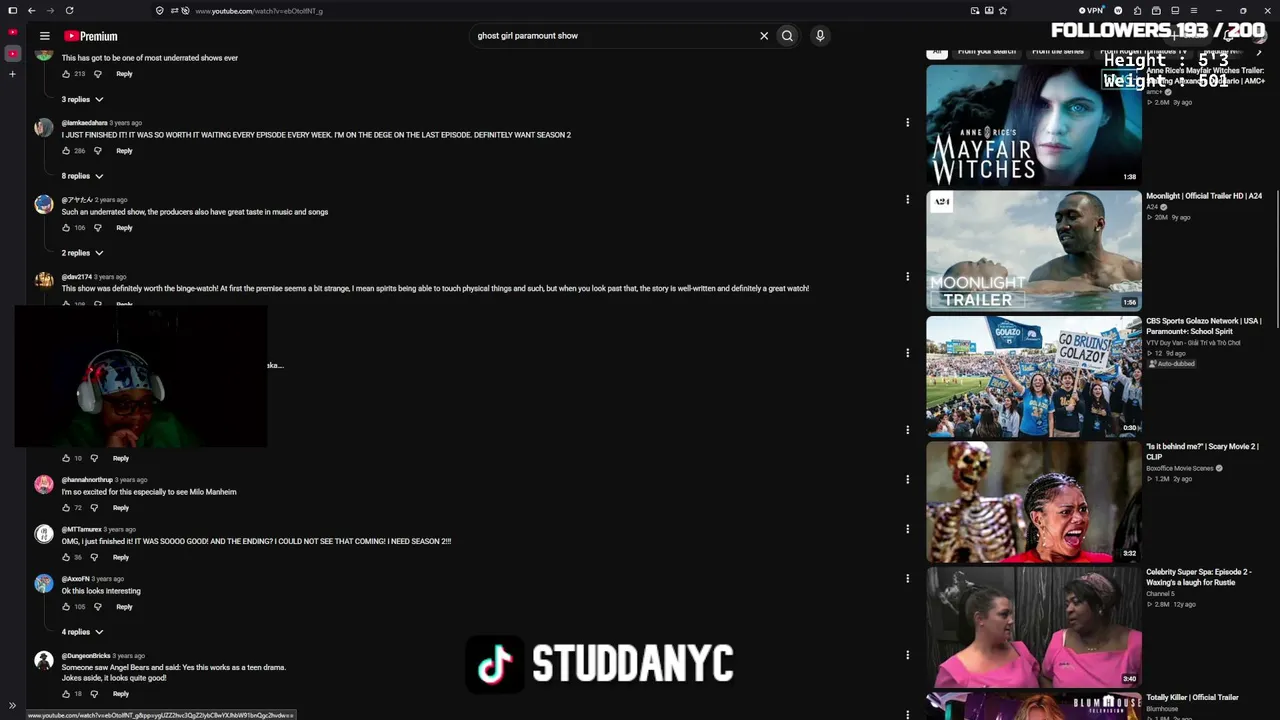
Task: Open options for the Milo Manheim comment
Action: click(907, 480)
